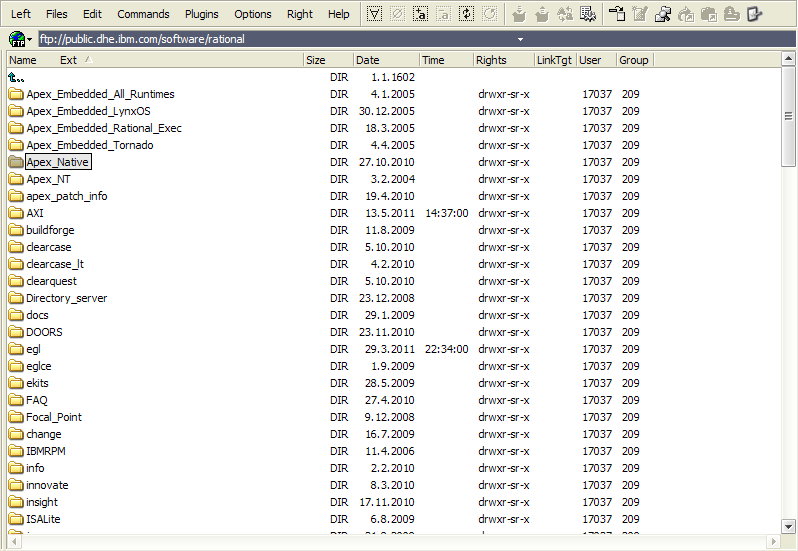
Task: Select the Focal_Point folder
Action: tap(54, 417)
